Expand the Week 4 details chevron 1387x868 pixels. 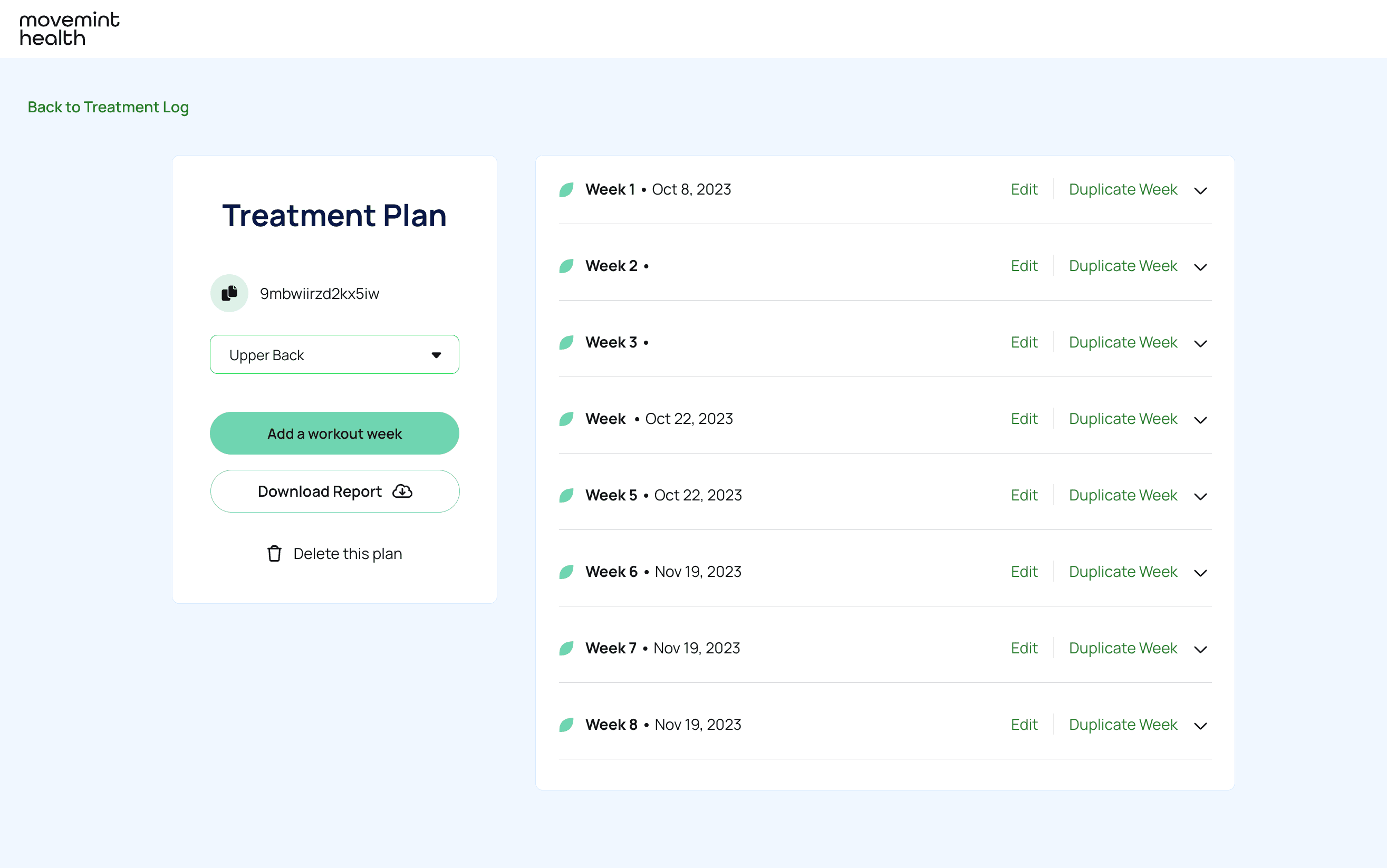pos(1200,420)
